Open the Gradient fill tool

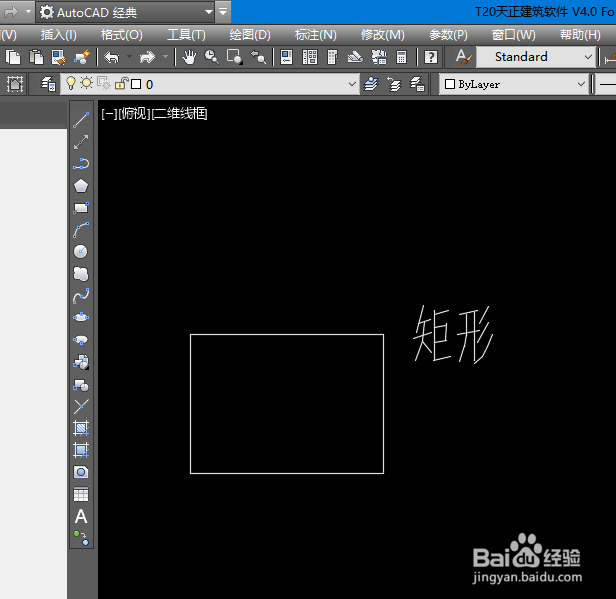click(x=81, y=450)
